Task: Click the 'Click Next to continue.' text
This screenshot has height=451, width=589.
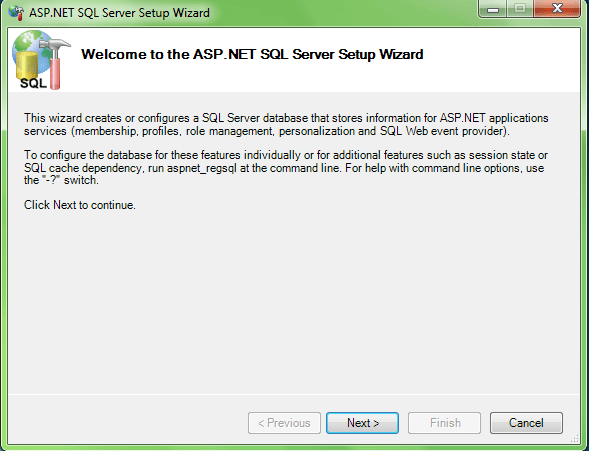Action: click(x=80, y=205)
